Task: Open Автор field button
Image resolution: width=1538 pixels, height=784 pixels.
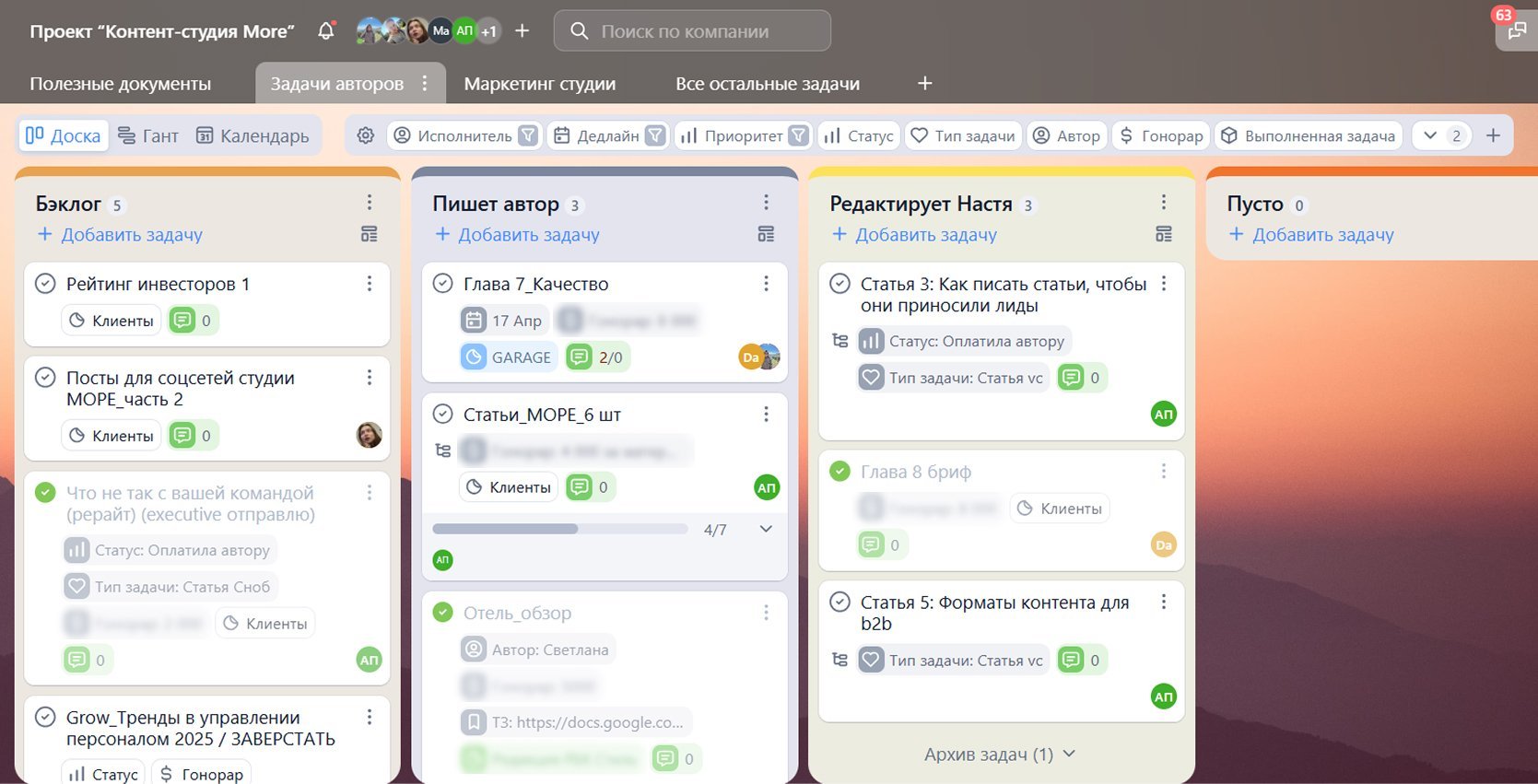Action: click(1066, 135)
